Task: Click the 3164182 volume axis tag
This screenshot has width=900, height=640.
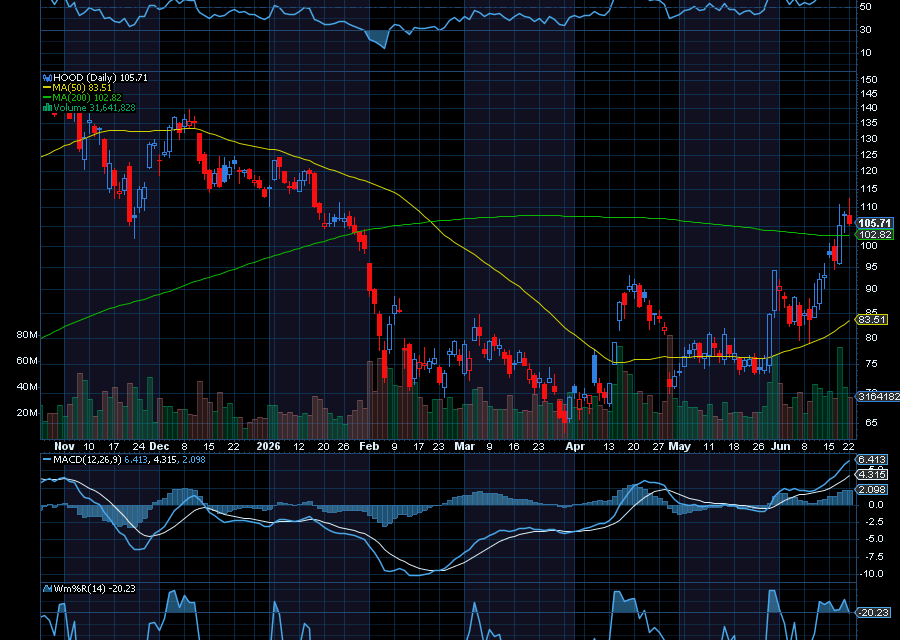Action: [x=878, y=397]
